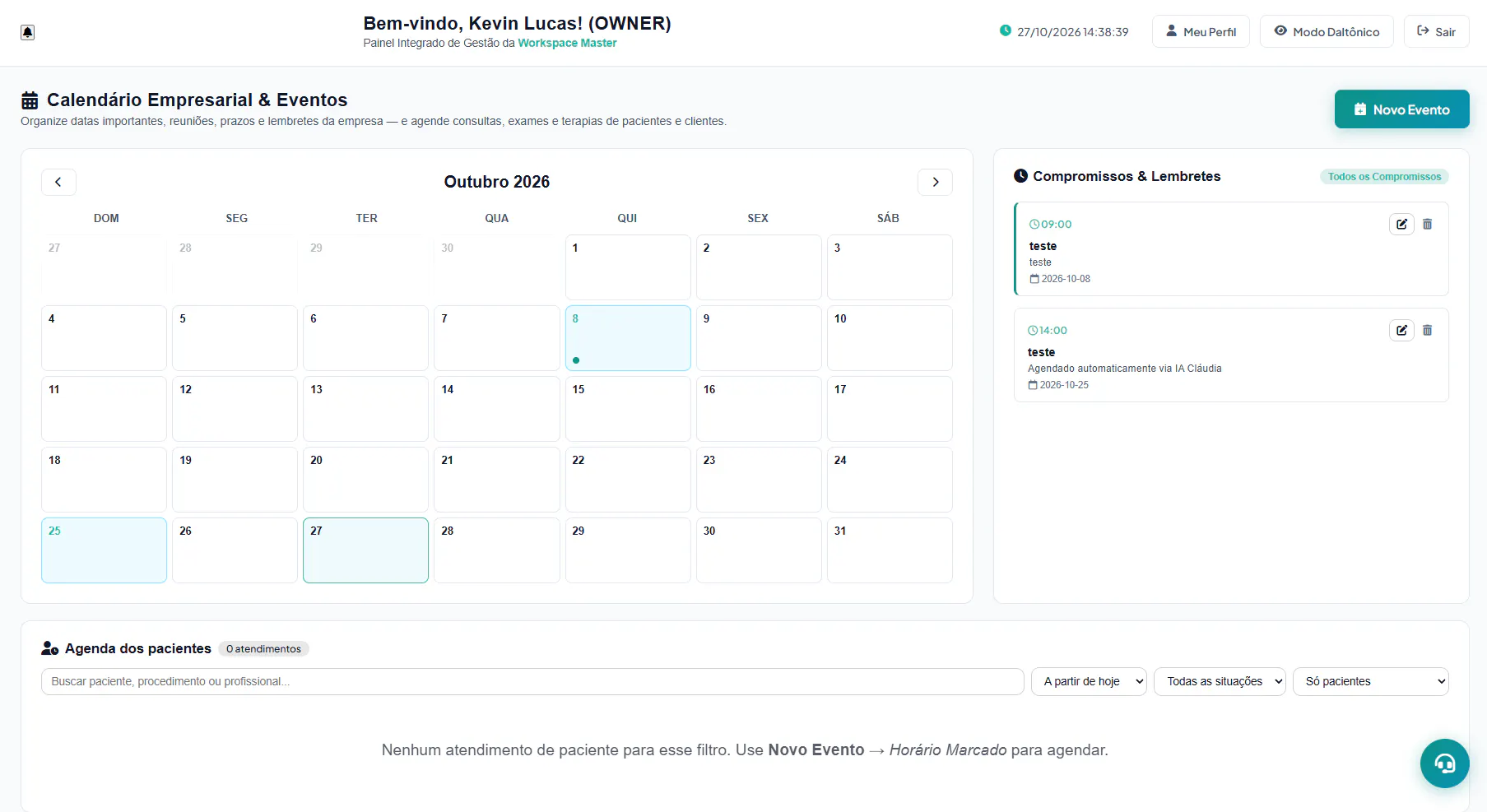Image resolution: width=1487 pixels, height=812 pixels.
Task: Open the 'Todas as situações' dropdown
Action: tap(1220, 681)
